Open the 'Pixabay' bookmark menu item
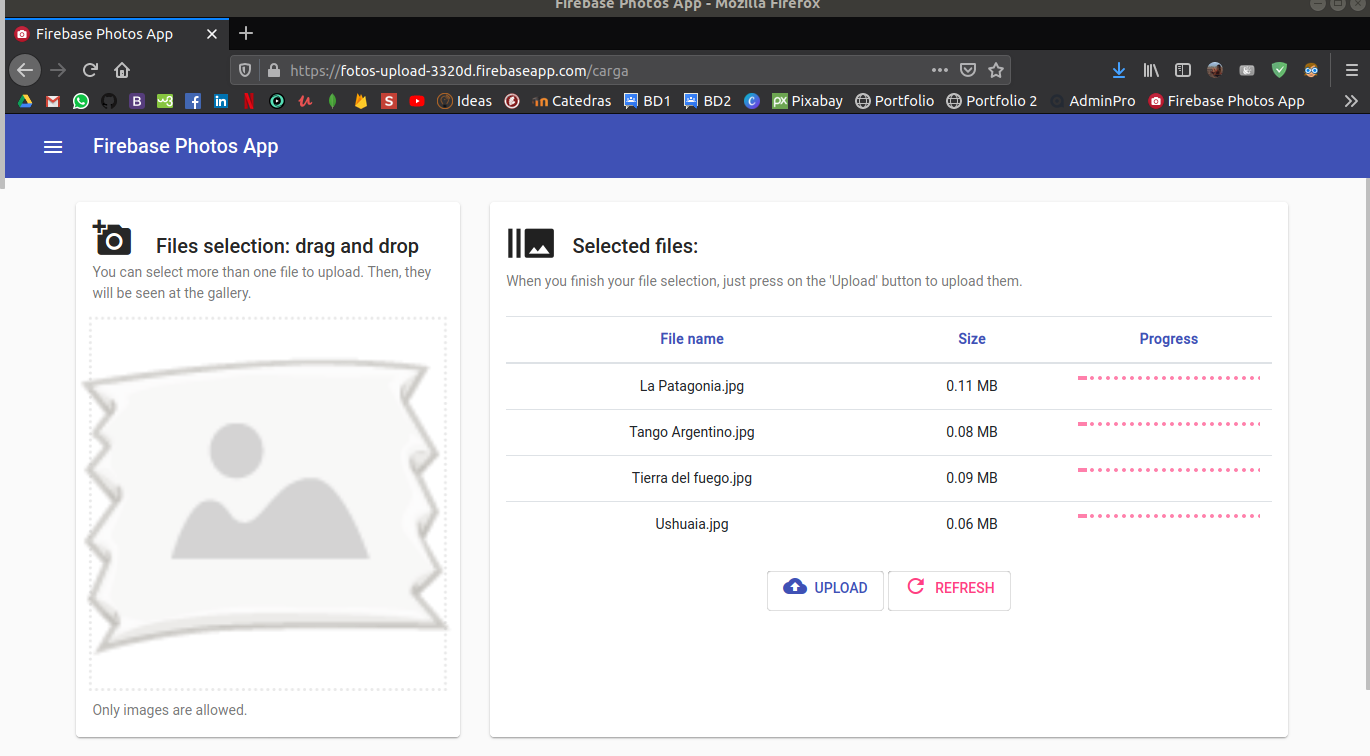Viewport: 1370px width, 756px height. click(807, 100)
